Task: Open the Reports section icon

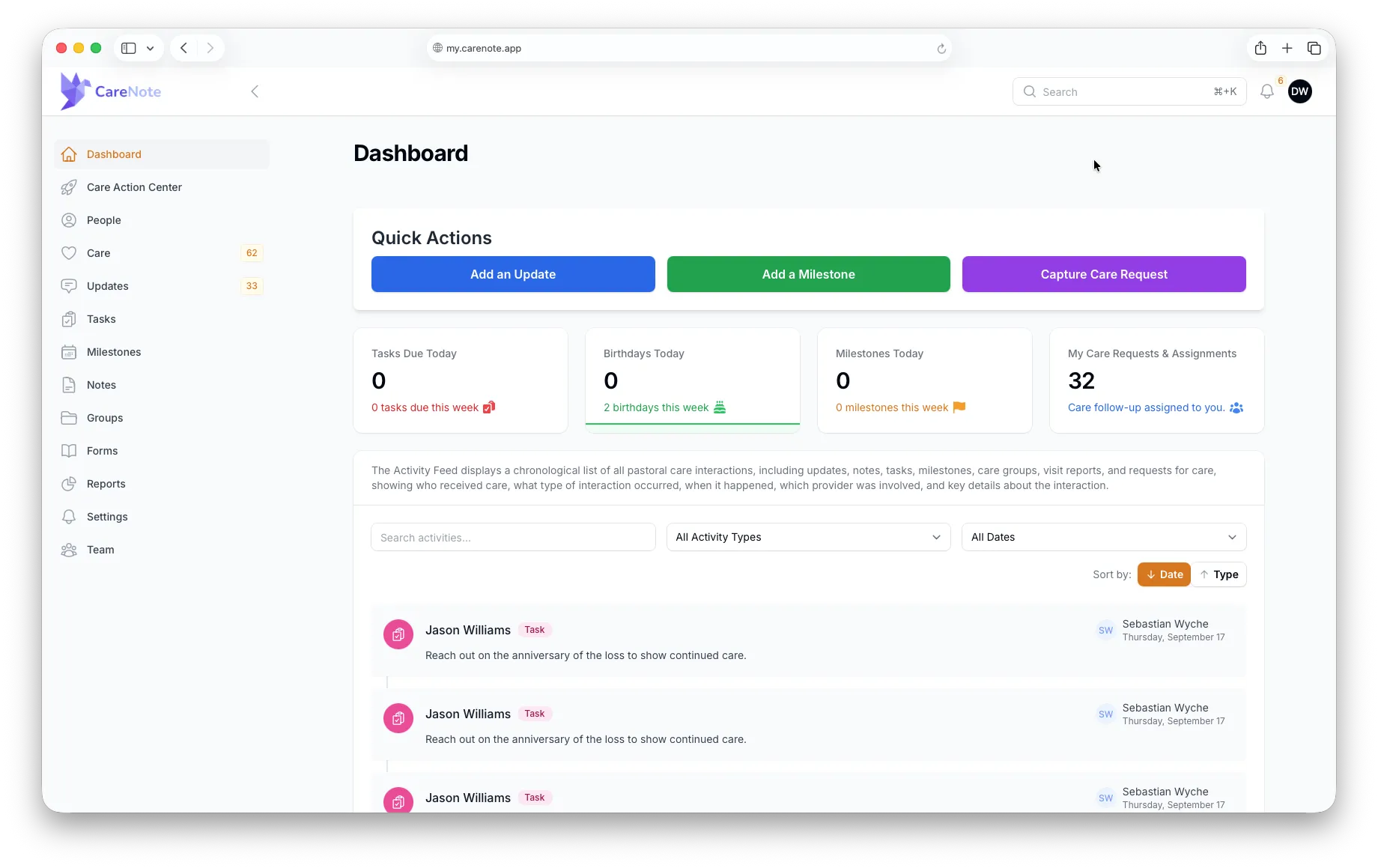Action: 69,483
